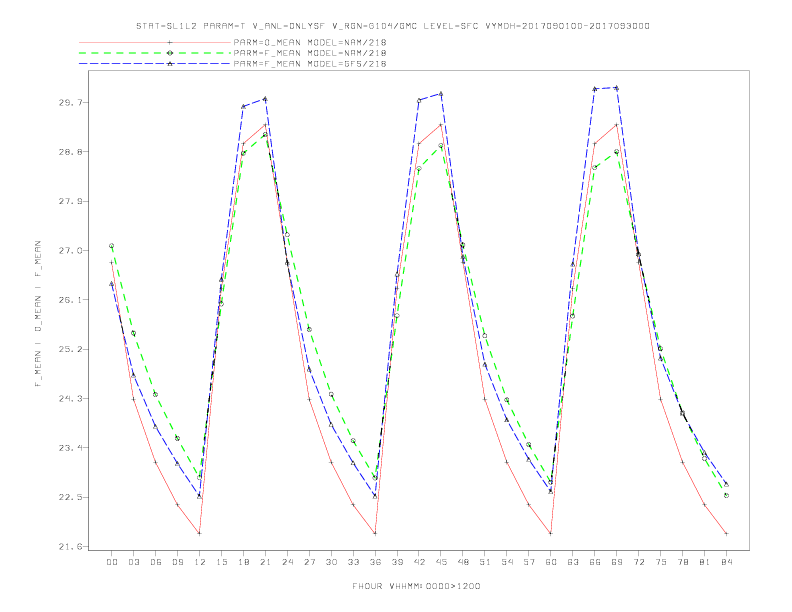Viewport: 792px width, 612px height.
Task: Click the y-axis value 24.3
Action: pos(71,398)
